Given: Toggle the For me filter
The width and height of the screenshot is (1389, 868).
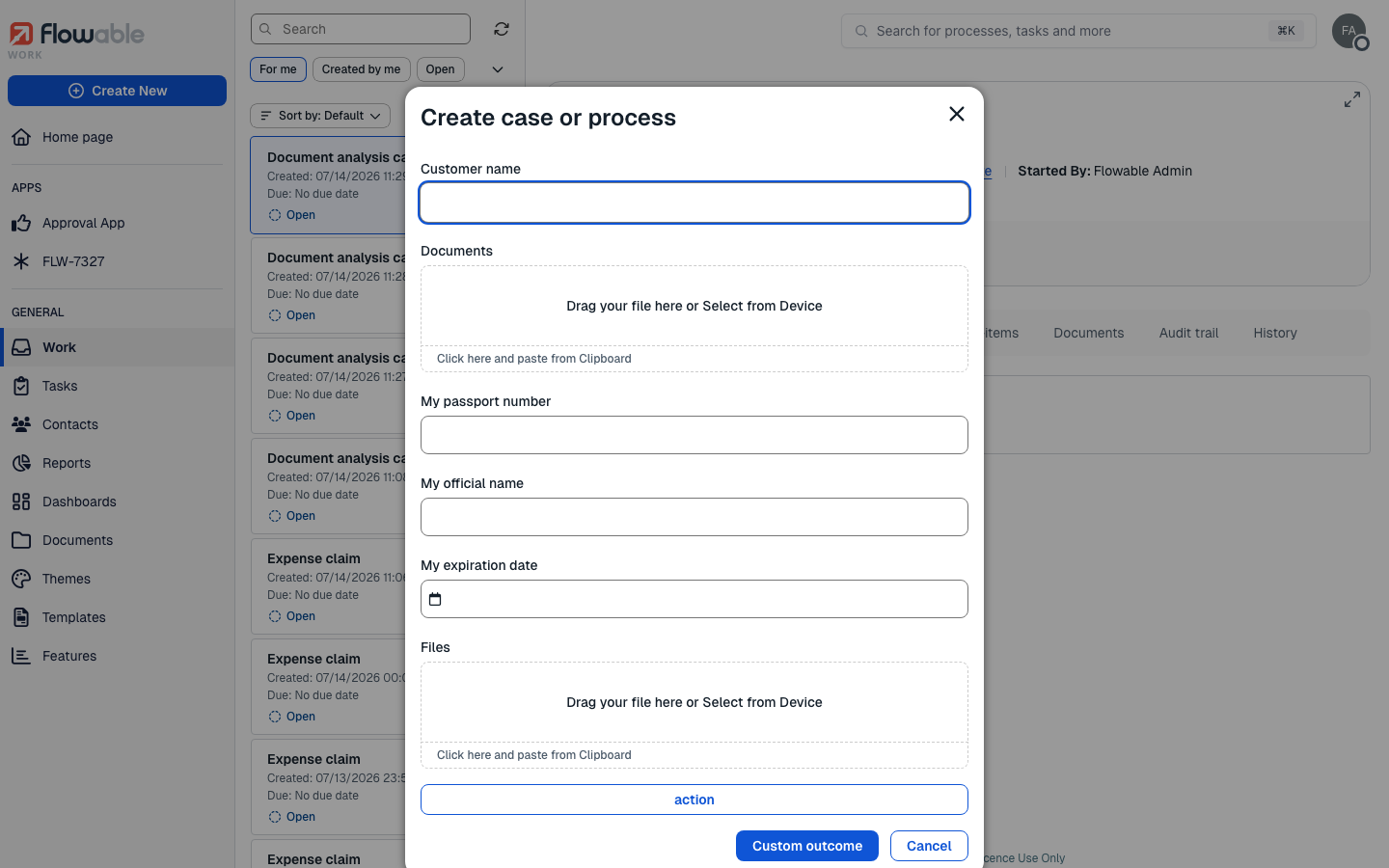Looking at the screenshot, I should pyautogui.click(x=278, y=69).
